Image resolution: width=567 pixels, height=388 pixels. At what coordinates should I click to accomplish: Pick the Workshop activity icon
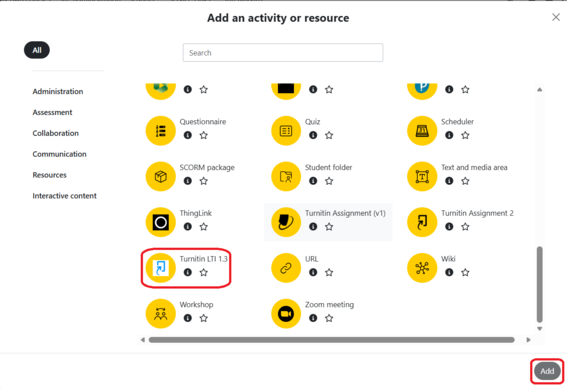tap(161, 314)
